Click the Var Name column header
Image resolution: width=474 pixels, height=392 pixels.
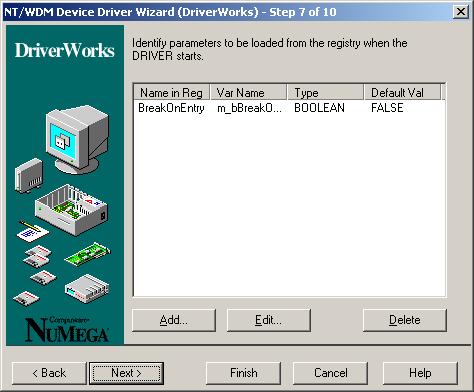pyautogui.click(x=248, y=92)
